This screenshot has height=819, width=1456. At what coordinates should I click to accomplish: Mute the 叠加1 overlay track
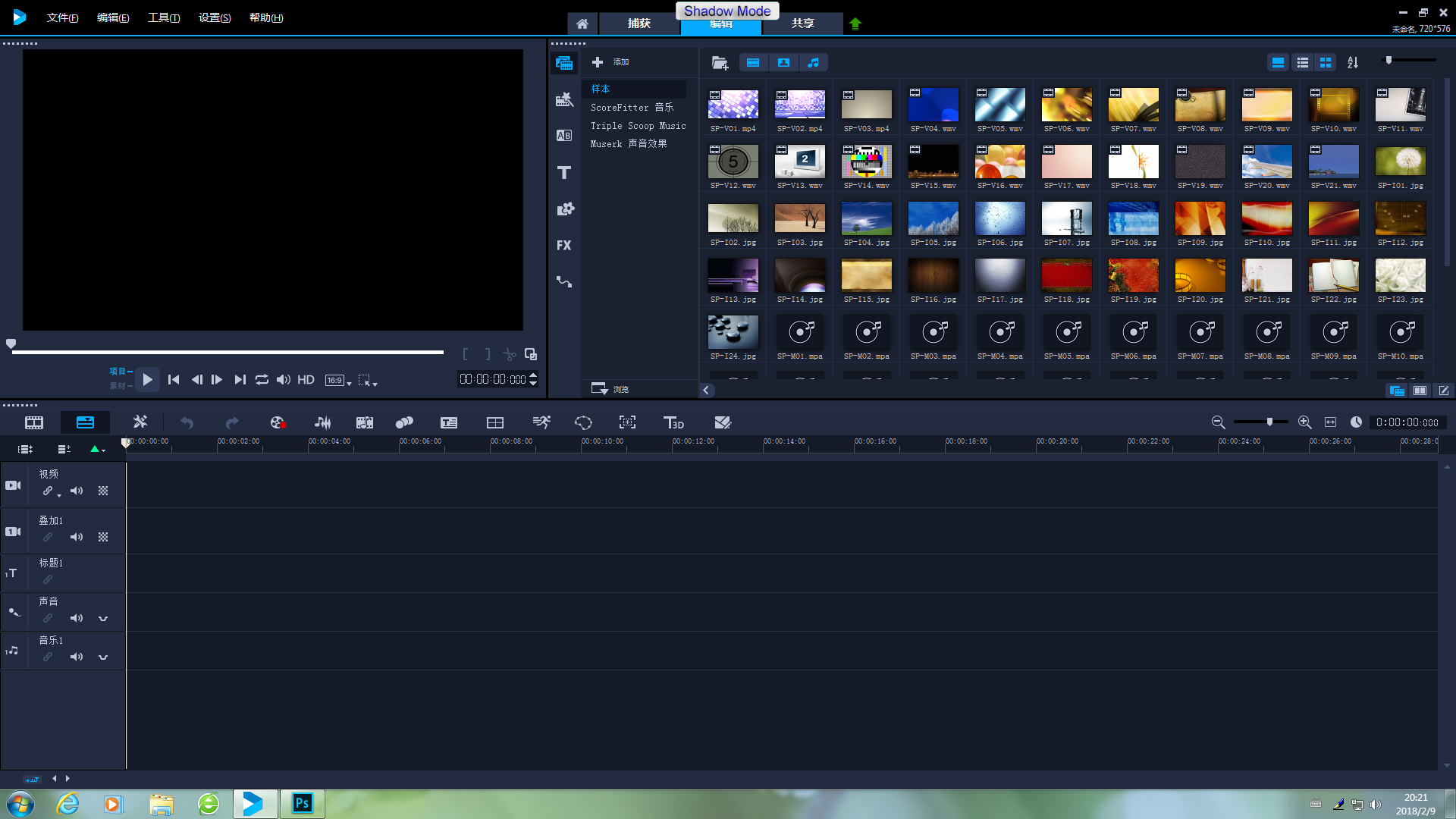pos(77,537)
